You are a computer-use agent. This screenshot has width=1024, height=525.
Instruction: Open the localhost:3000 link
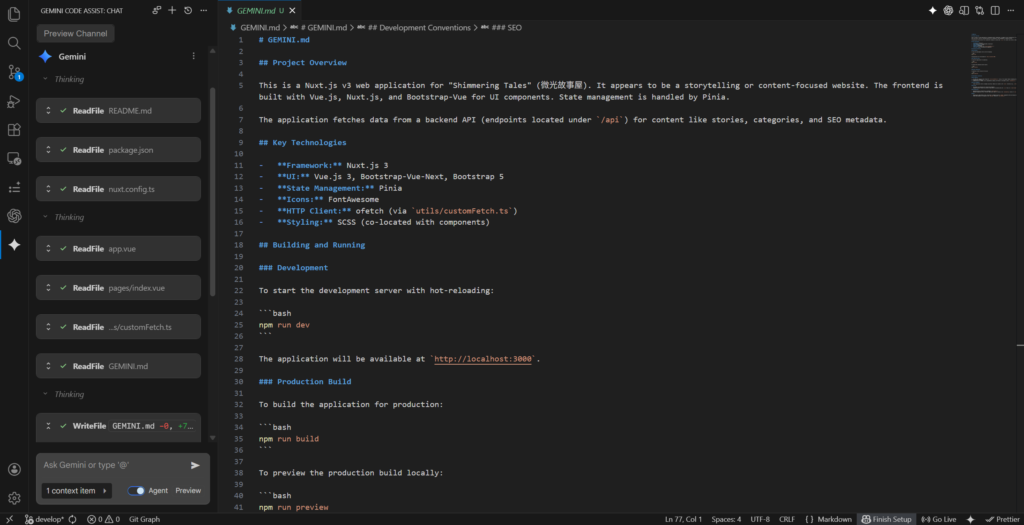pos(485,359)
